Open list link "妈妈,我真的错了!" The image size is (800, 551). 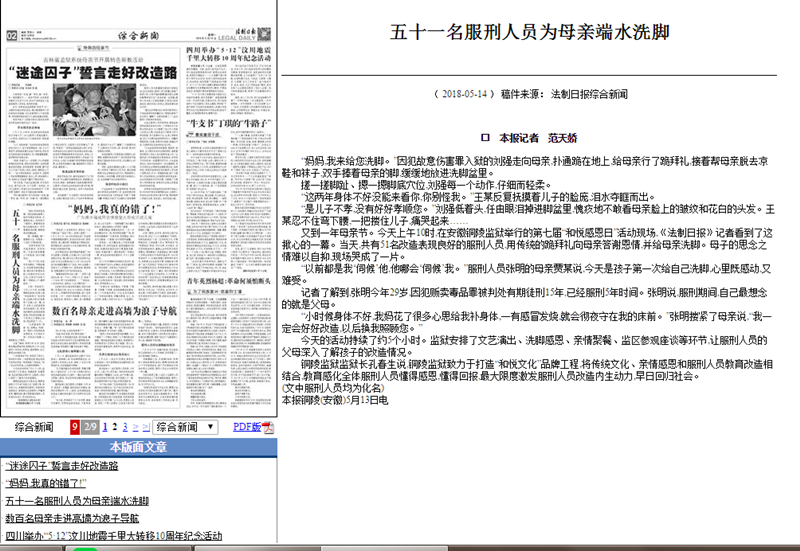click(47, 483)
